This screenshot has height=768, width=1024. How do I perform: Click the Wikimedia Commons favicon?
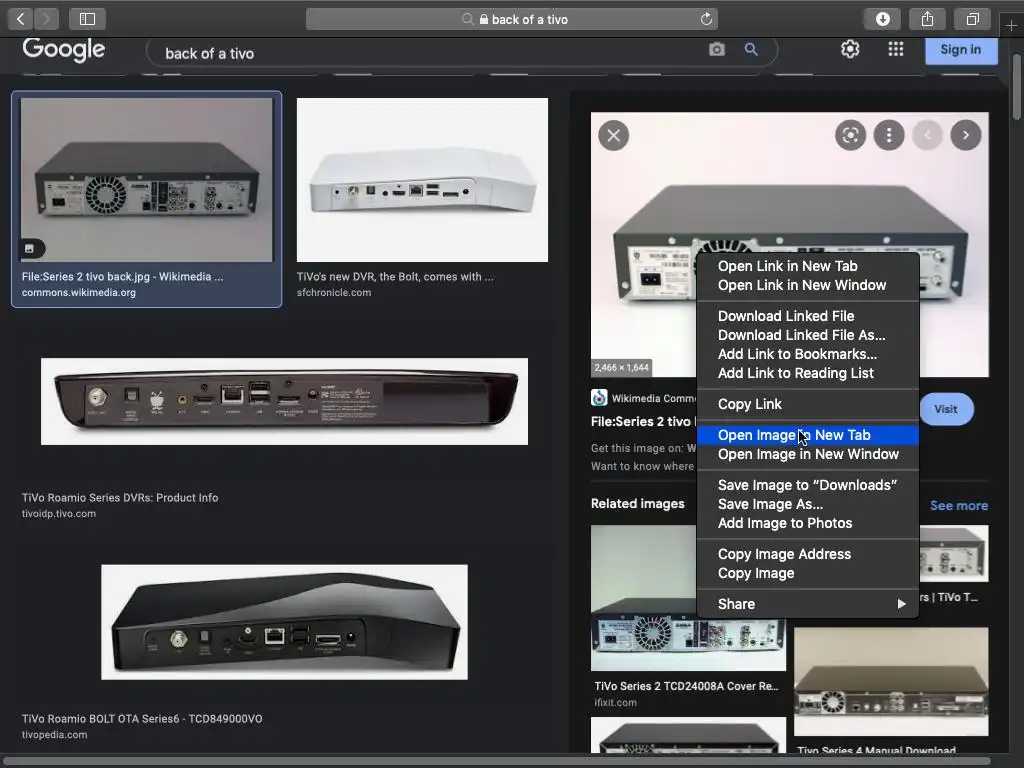[x=599, y=398]
